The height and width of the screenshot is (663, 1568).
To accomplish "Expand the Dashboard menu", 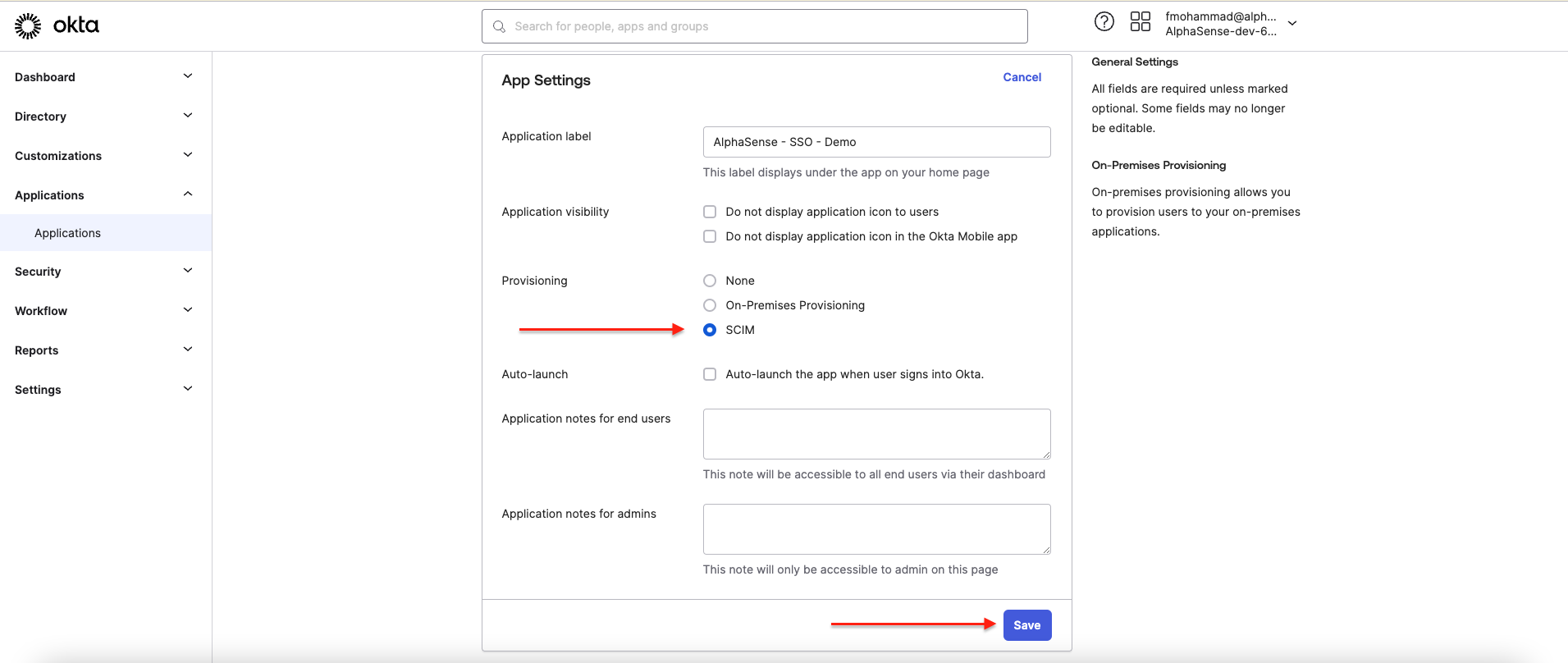I will (105, 77).
